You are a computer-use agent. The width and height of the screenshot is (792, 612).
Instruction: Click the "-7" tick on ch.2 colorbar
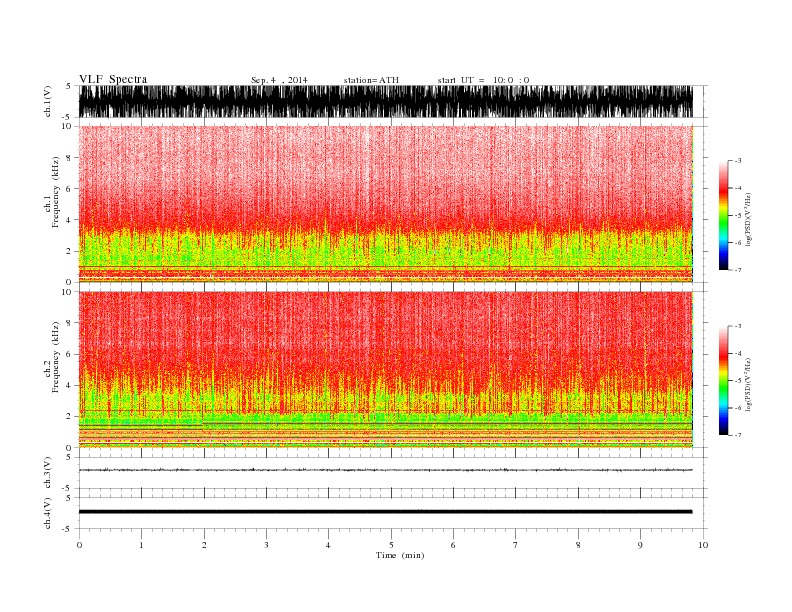(737, 435)
